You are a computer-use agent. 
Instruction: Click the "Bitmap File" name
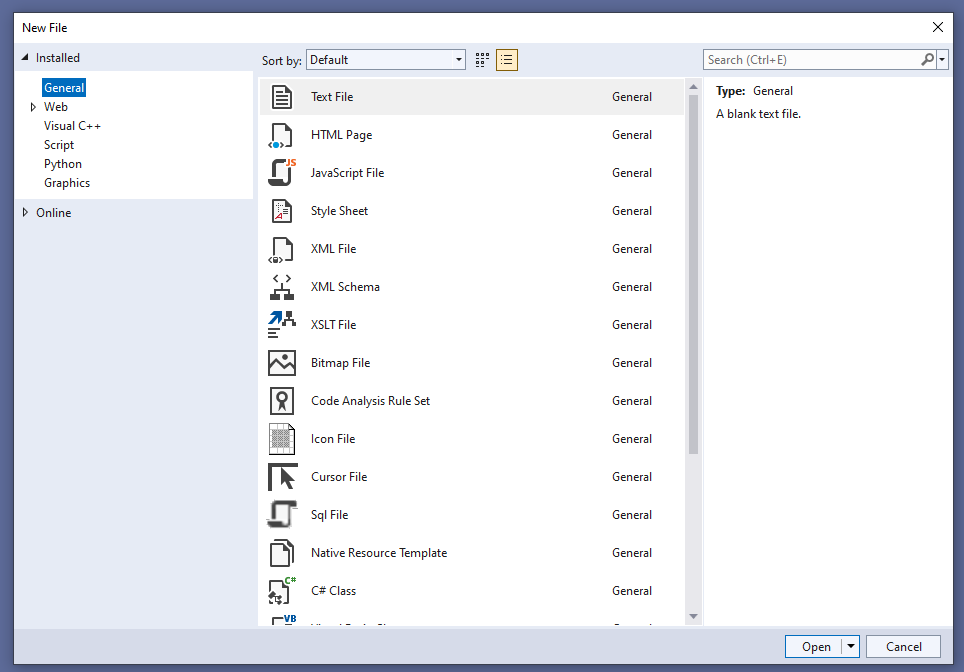tap(340, 363)
